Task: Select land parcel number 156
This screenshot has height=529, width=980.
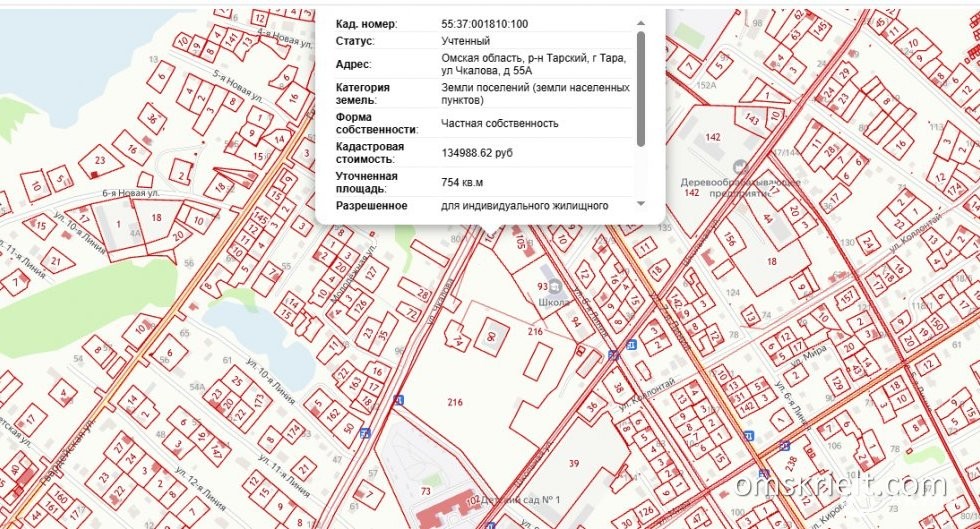Action: tap(729, 240)
